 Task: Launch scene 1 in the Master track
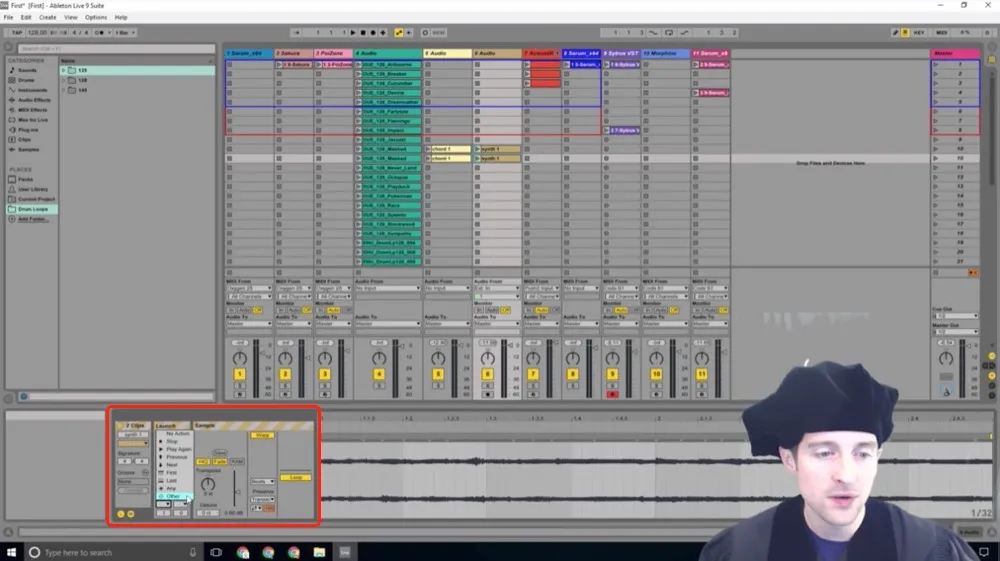tap(936, 64)
